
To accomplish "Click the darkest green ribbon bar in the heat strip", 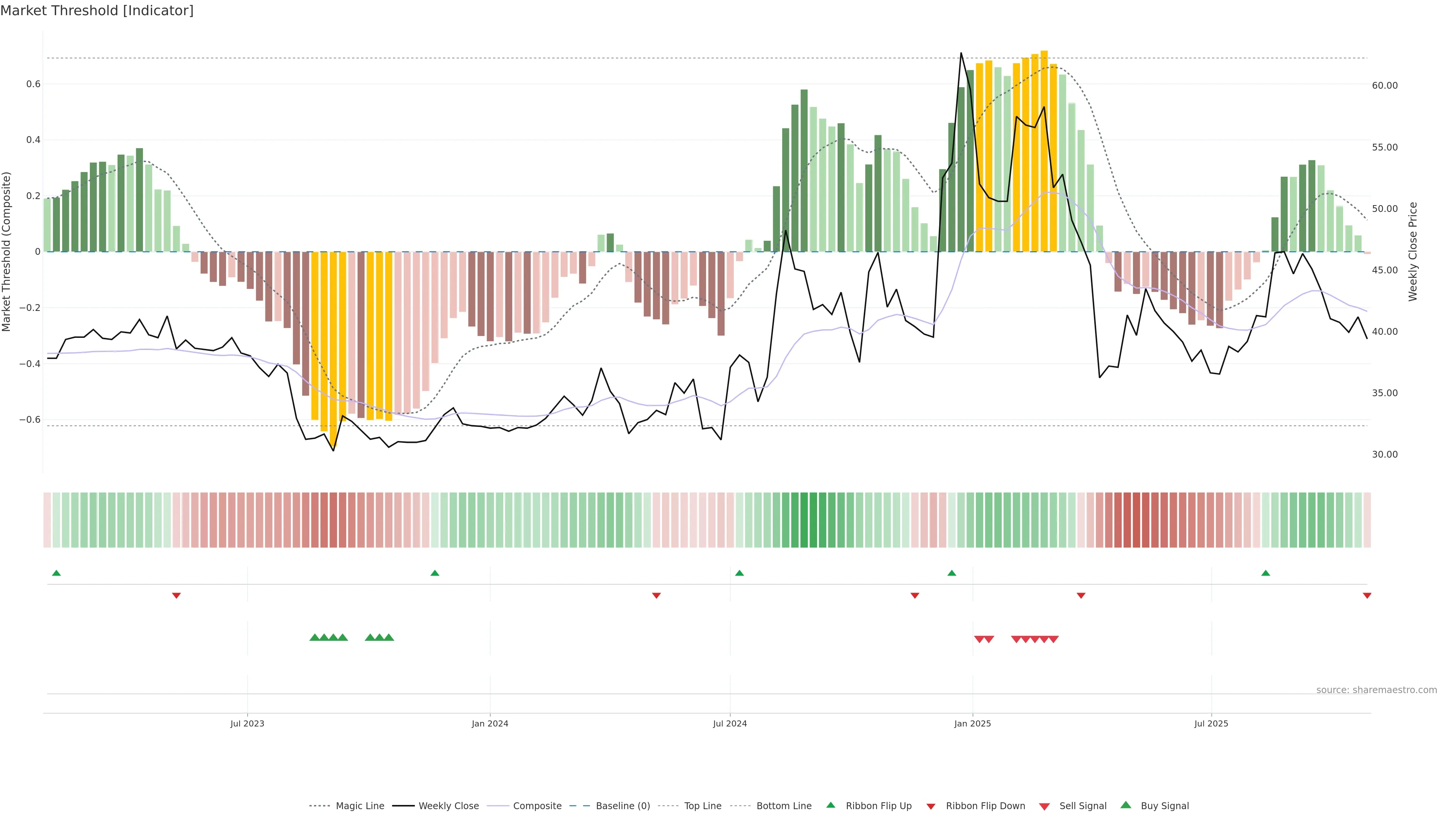I will pyautogui.click(x=804, y=520).
